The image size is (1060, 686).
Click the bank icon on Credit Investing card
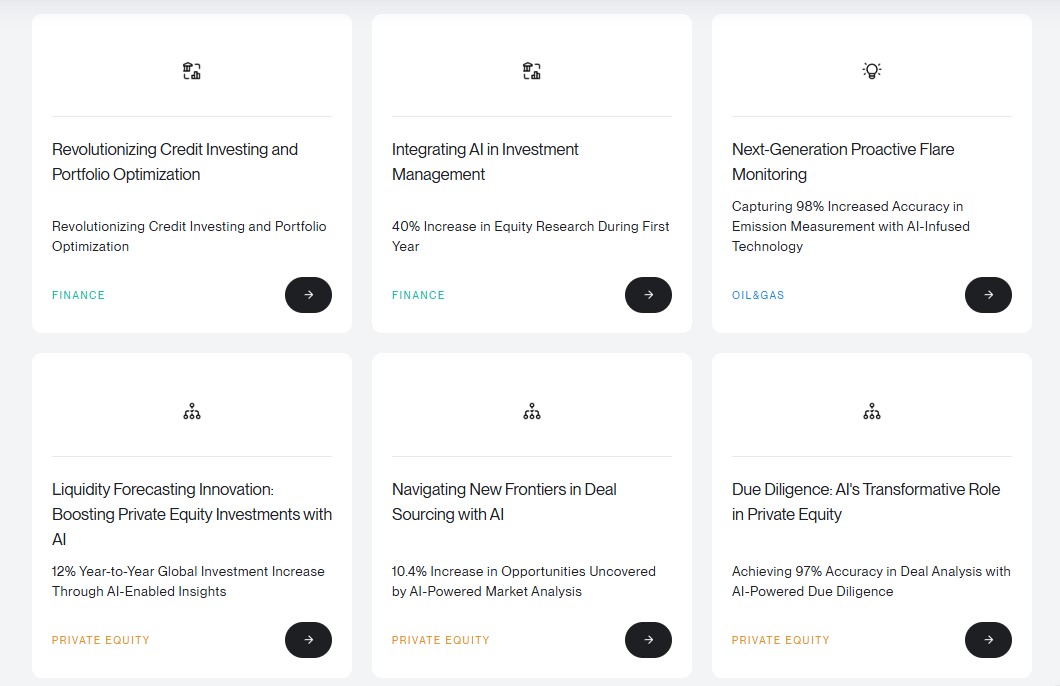191,70
